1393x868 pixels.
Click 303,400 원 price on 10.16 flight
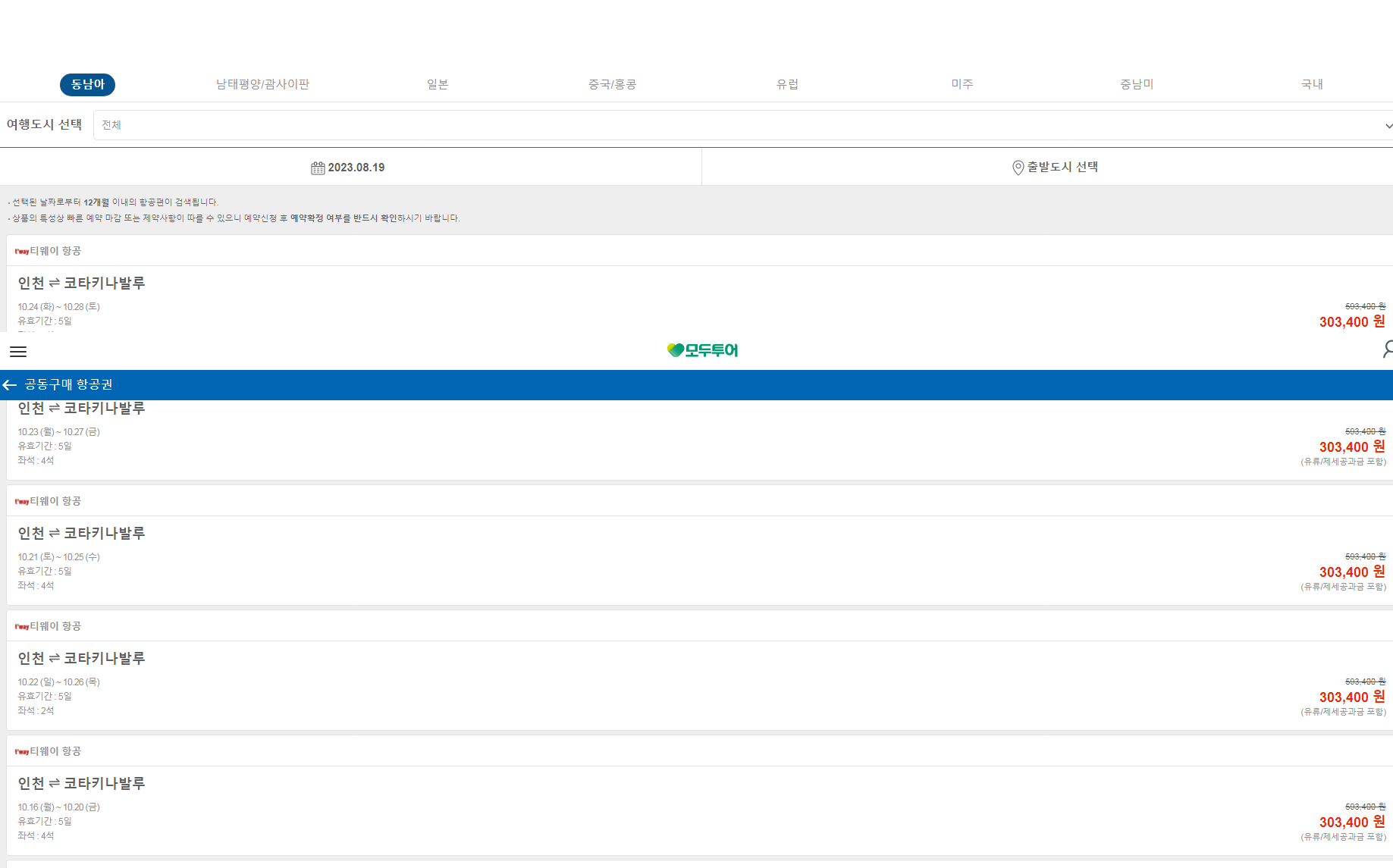click(x=1352, y=822)
